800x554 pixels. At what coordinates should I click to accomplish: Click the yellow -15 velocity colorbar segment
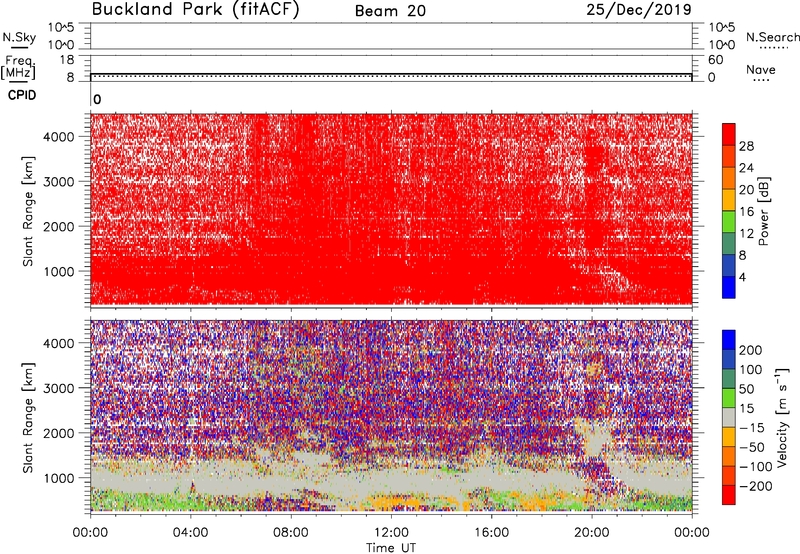(729, 437)
